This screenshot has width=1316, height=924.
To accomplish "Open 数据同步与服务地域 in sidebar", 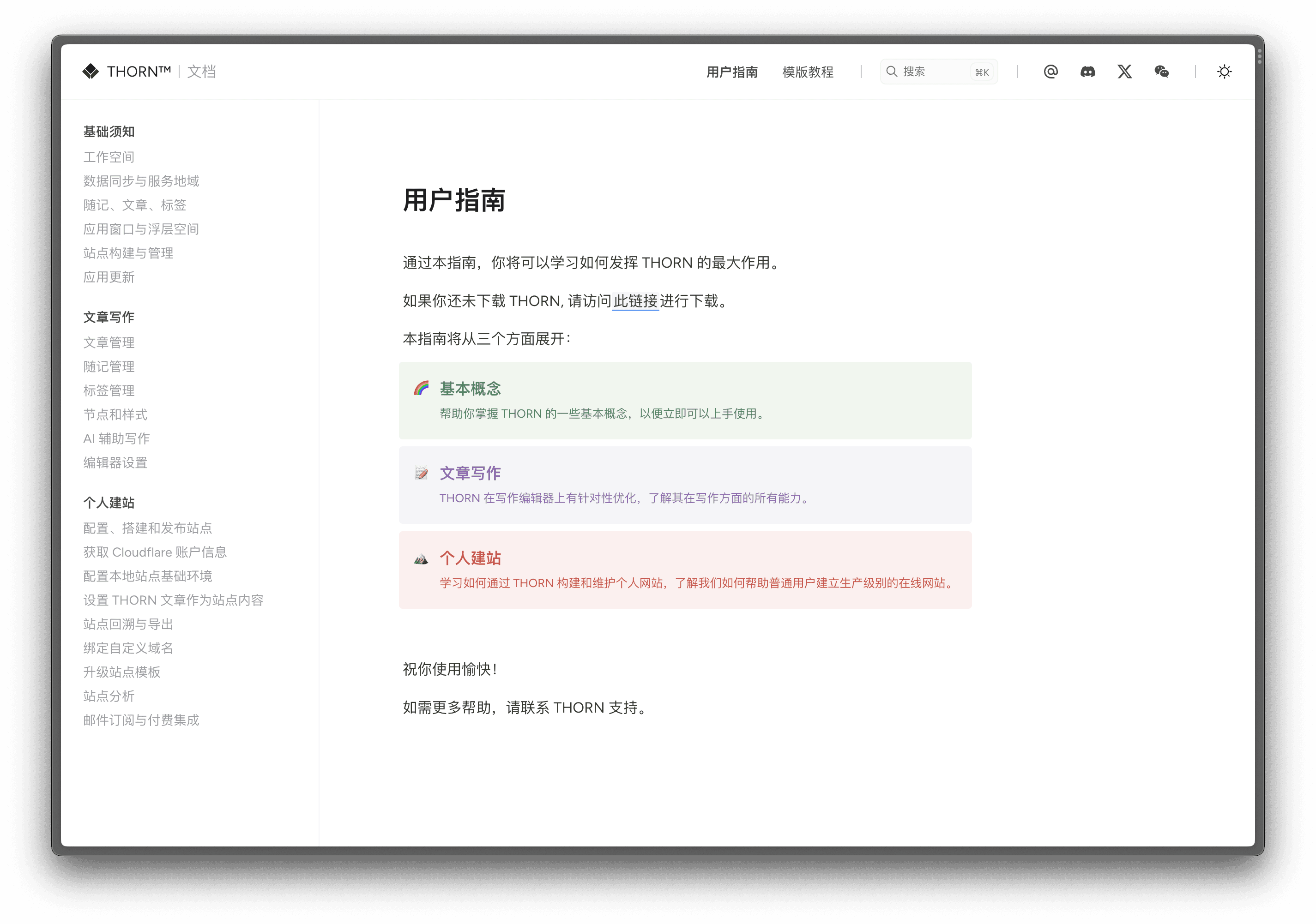I will [141, 181].
